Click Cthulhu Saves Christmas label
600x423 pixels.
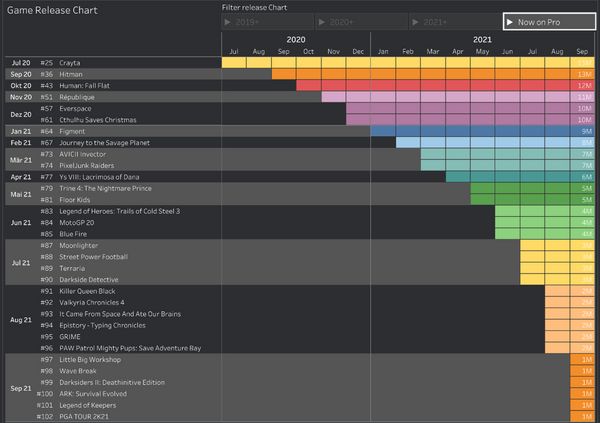pos(98,120)
